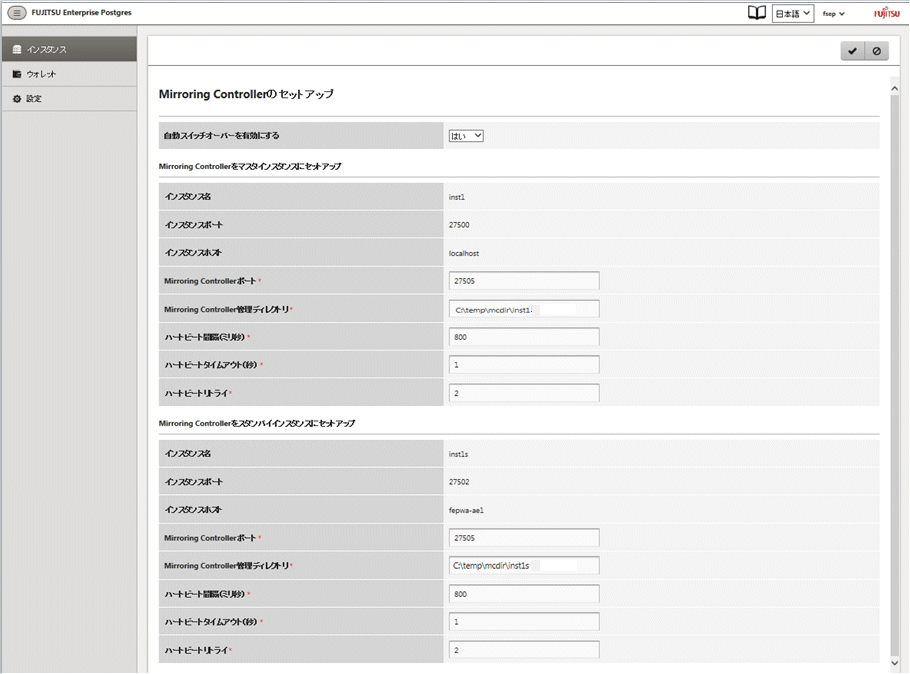The height and width of the screenshot is (674, 910).
Task: Select ウォレット in the sidebar
Action: [x=69, y=74]
